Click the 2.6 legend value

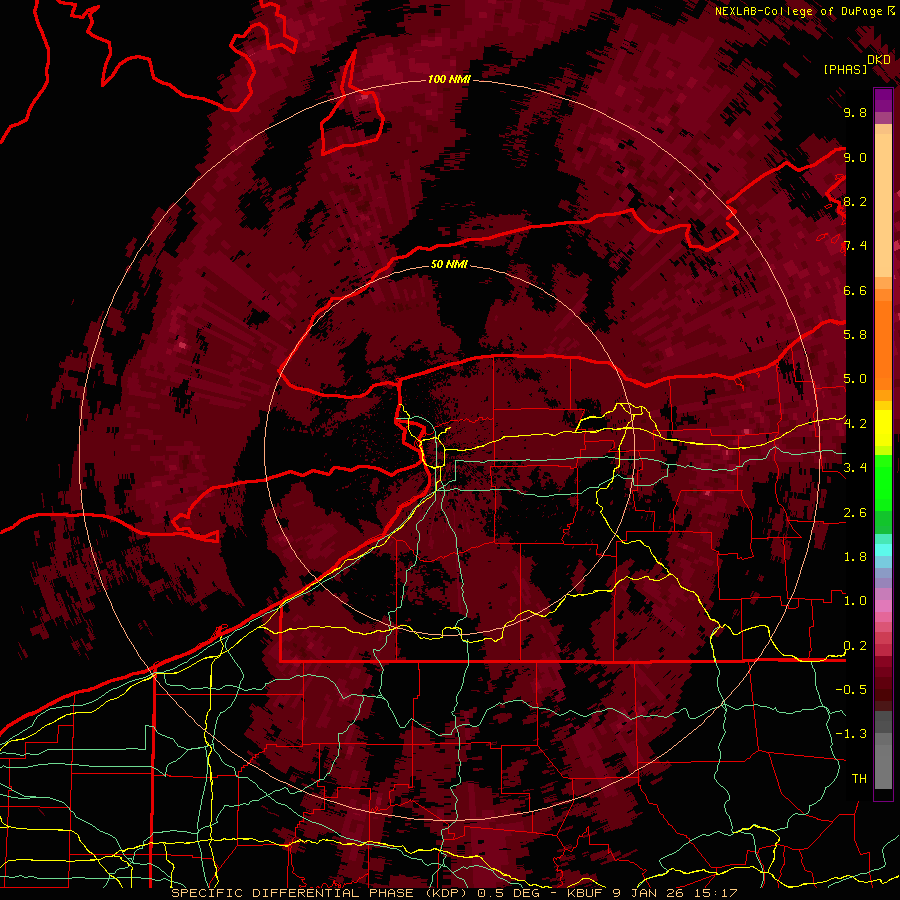tap(855, 513)
